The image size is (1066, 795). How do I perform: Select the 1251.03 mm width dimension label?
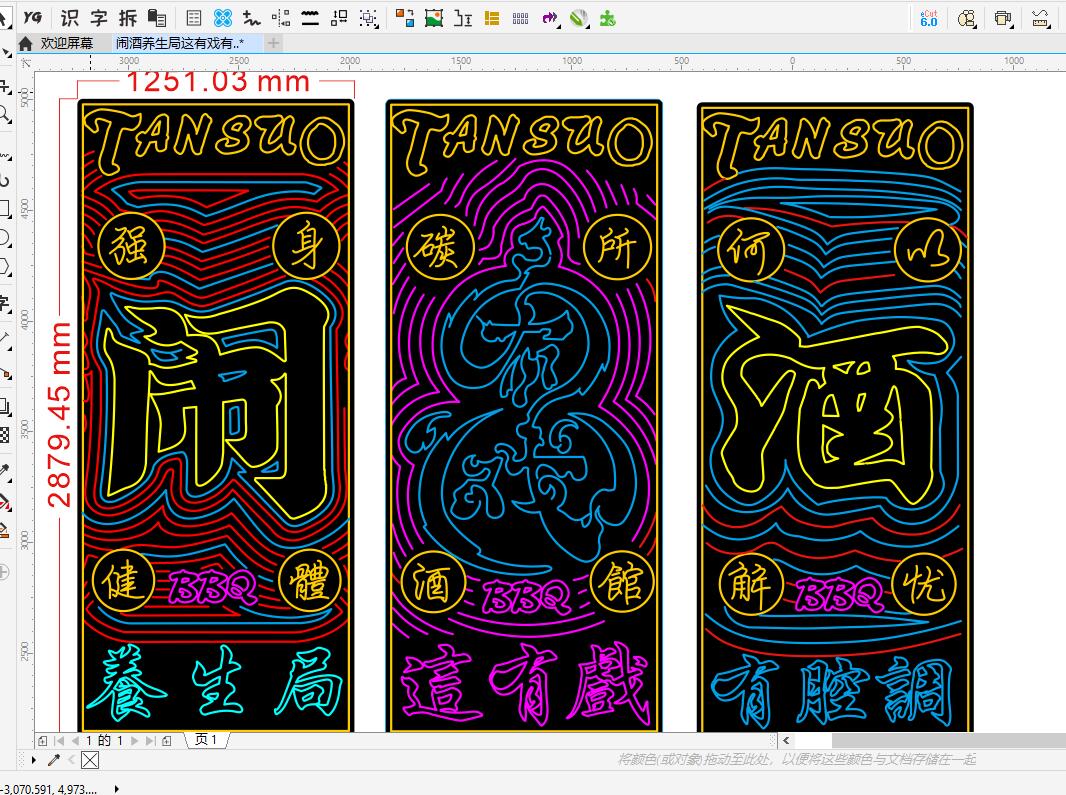(x=218, y=82)
